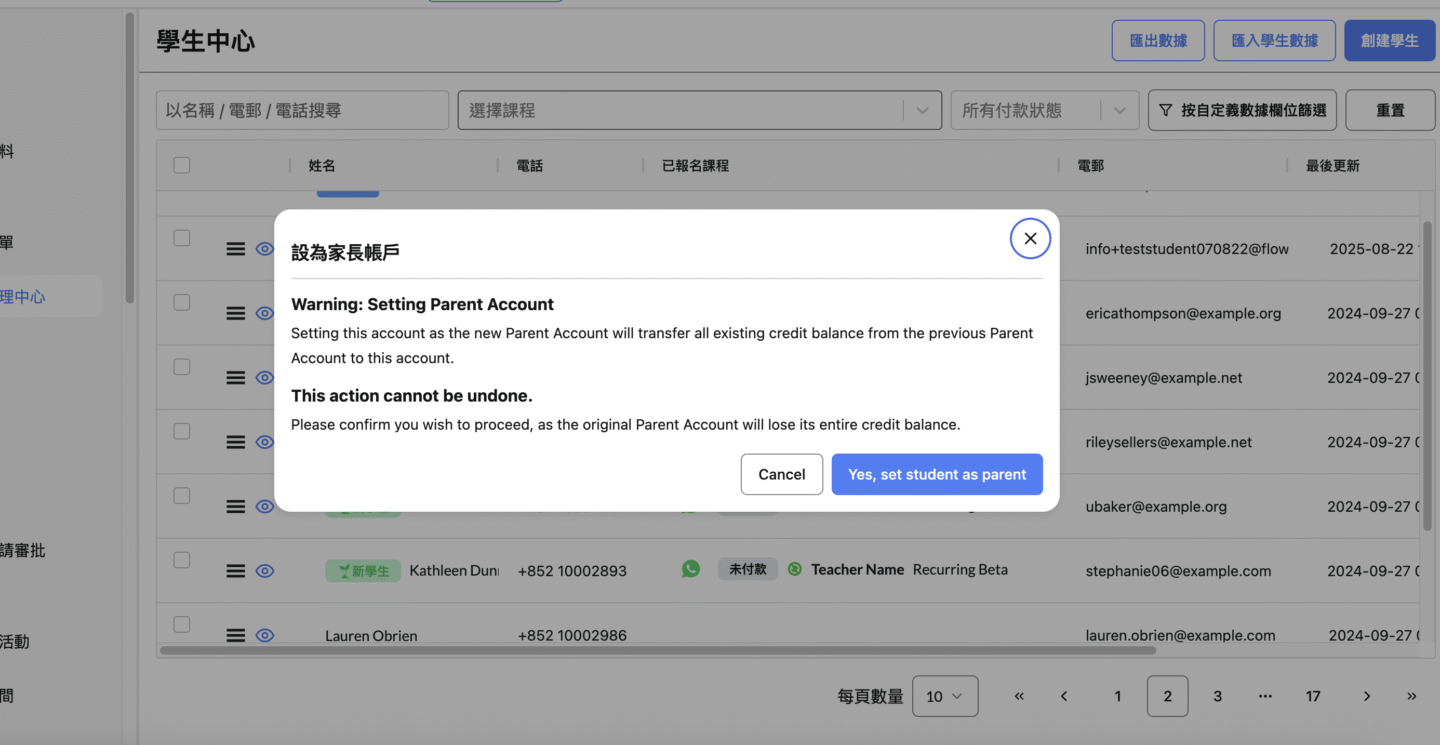Select checkbox for Lauren Obrien row

coord(182,625)
